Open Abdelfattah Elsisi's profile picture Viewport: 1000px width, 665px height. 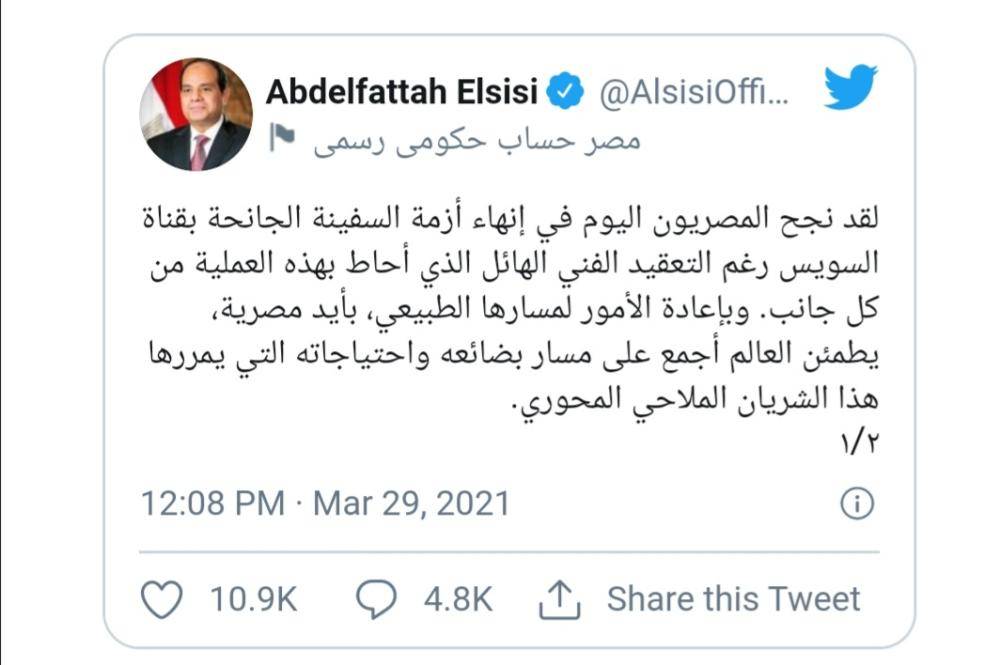pos(196,113)
